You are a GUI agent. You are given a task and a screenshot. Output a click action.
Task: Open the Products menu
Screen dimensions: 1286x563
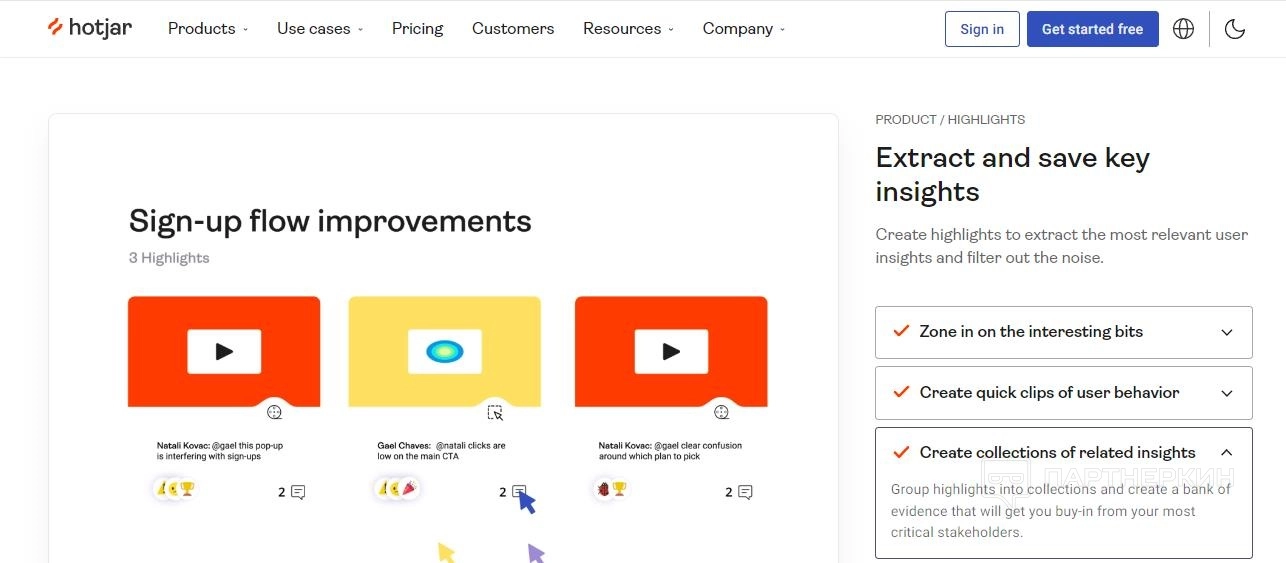(x=208, y=29)
